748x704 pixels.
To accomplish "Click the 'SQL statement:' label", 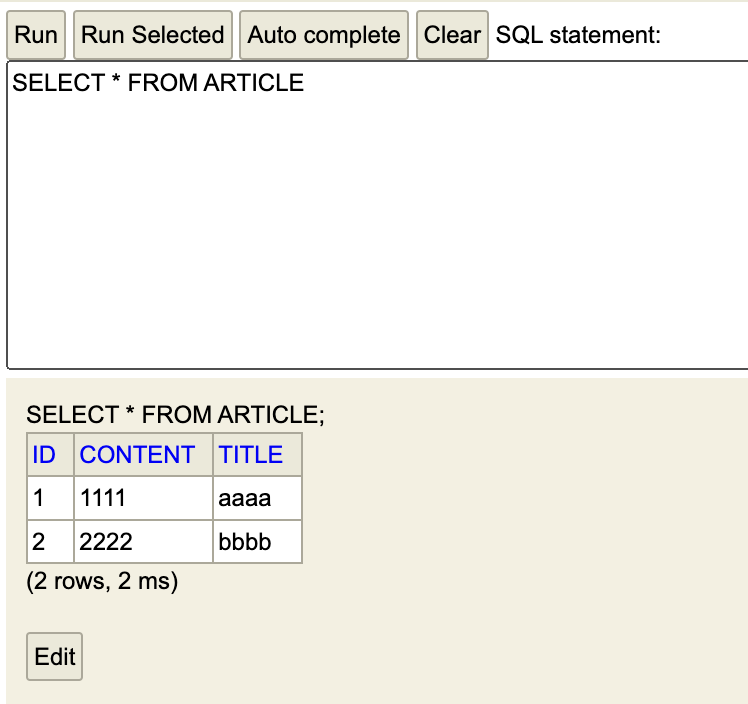I will pos(578,35).
